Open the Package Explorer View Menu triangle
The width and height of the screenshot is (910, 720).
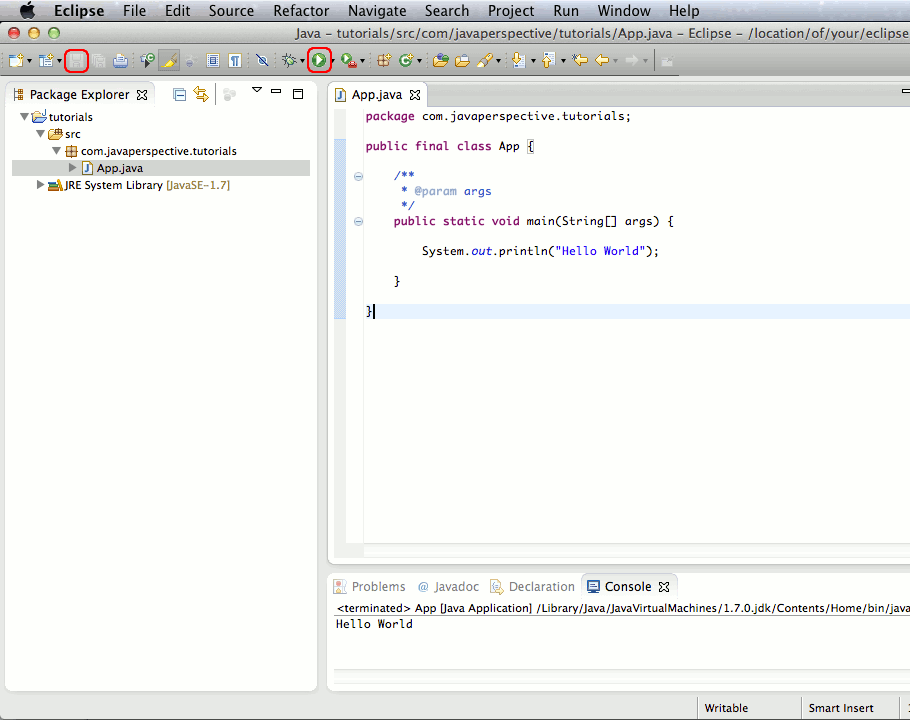(257, 90)
